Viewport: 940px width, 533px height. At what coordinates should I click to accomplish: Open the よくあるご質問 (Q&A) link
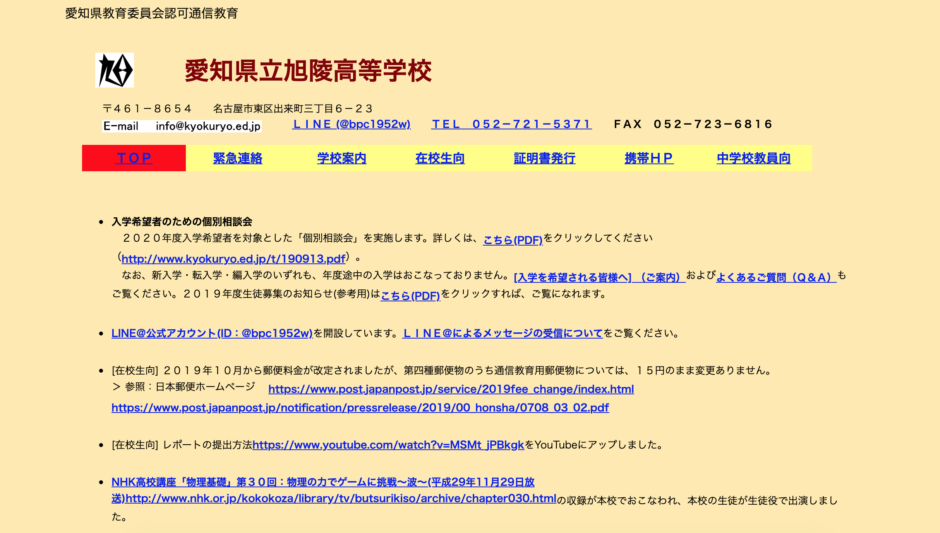pos(775,277)
